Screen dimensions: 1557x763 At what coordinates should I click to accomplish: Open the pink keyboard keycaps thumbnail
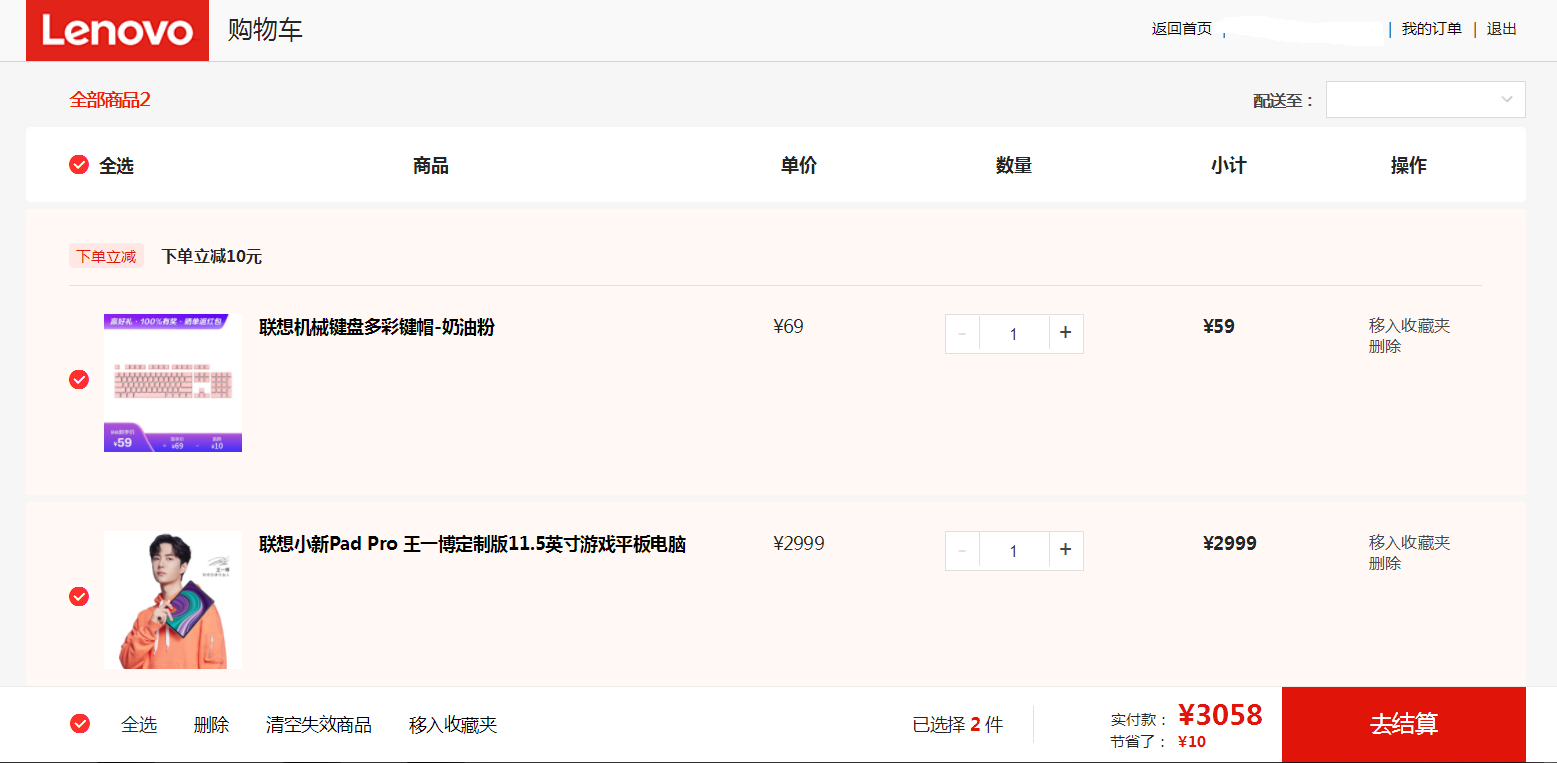[173, 383]
